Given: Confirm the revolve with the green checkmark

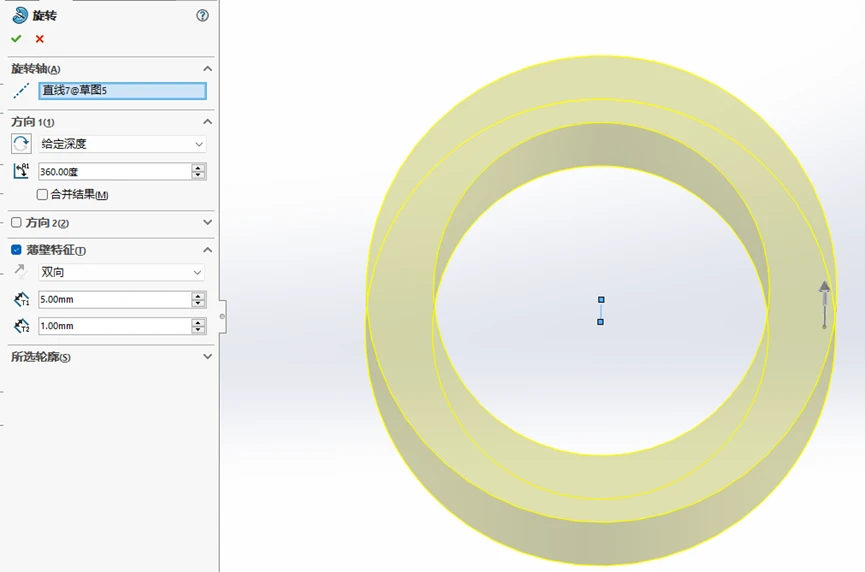Looking at the screenshot, I should 16,39.
